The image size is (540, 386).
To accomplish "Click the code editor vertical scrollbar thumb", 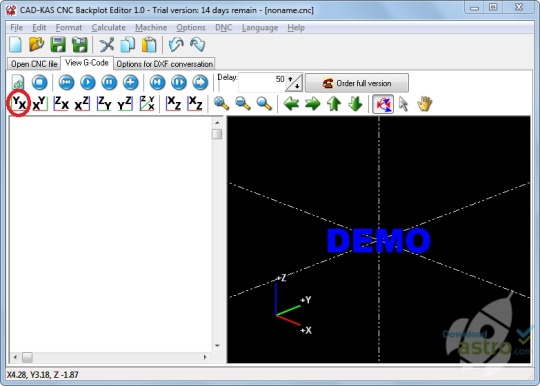I will pos(217,134).
